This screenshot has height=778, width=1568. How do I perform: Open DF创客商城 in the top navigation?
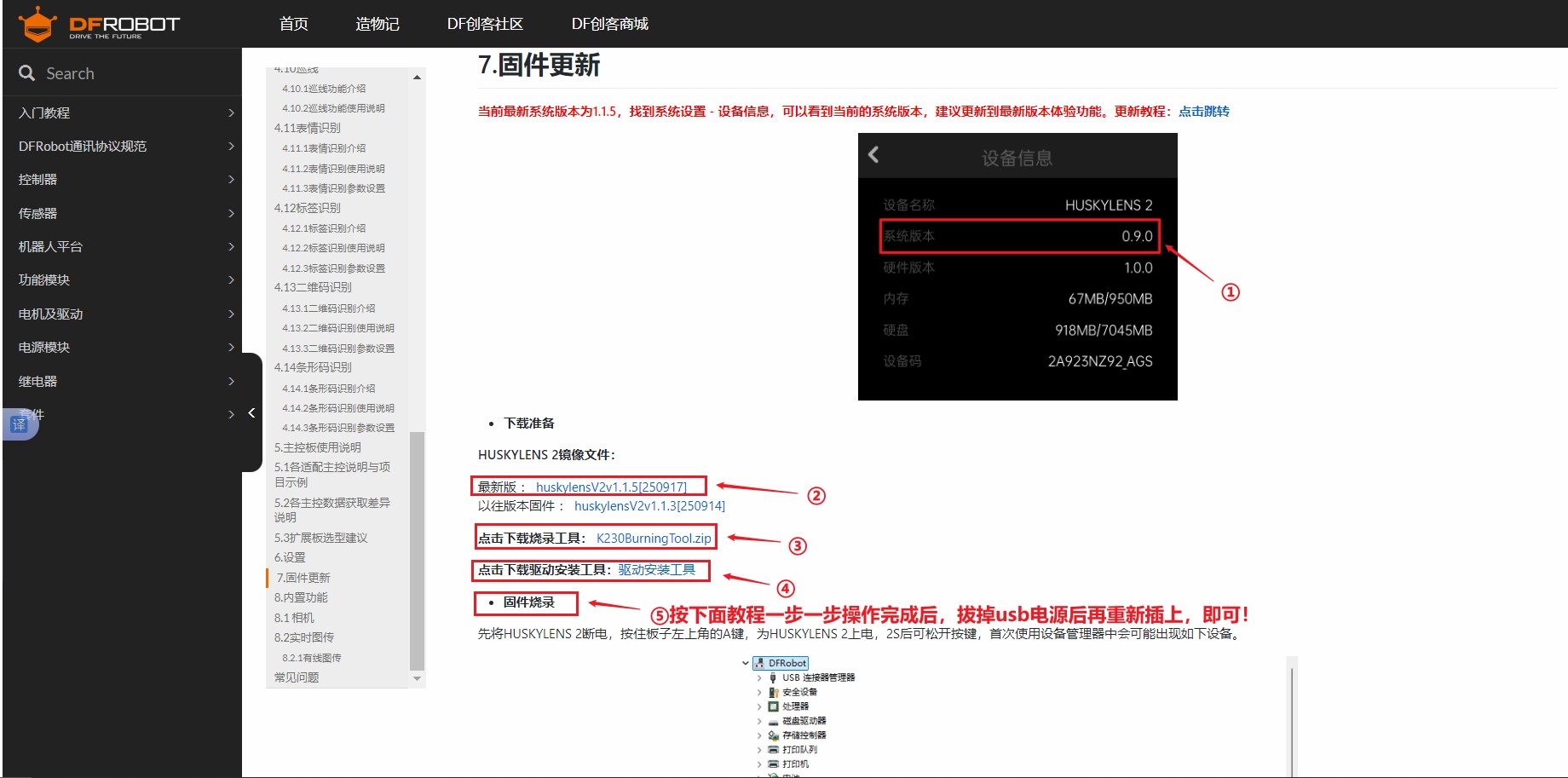pos(610,24)
